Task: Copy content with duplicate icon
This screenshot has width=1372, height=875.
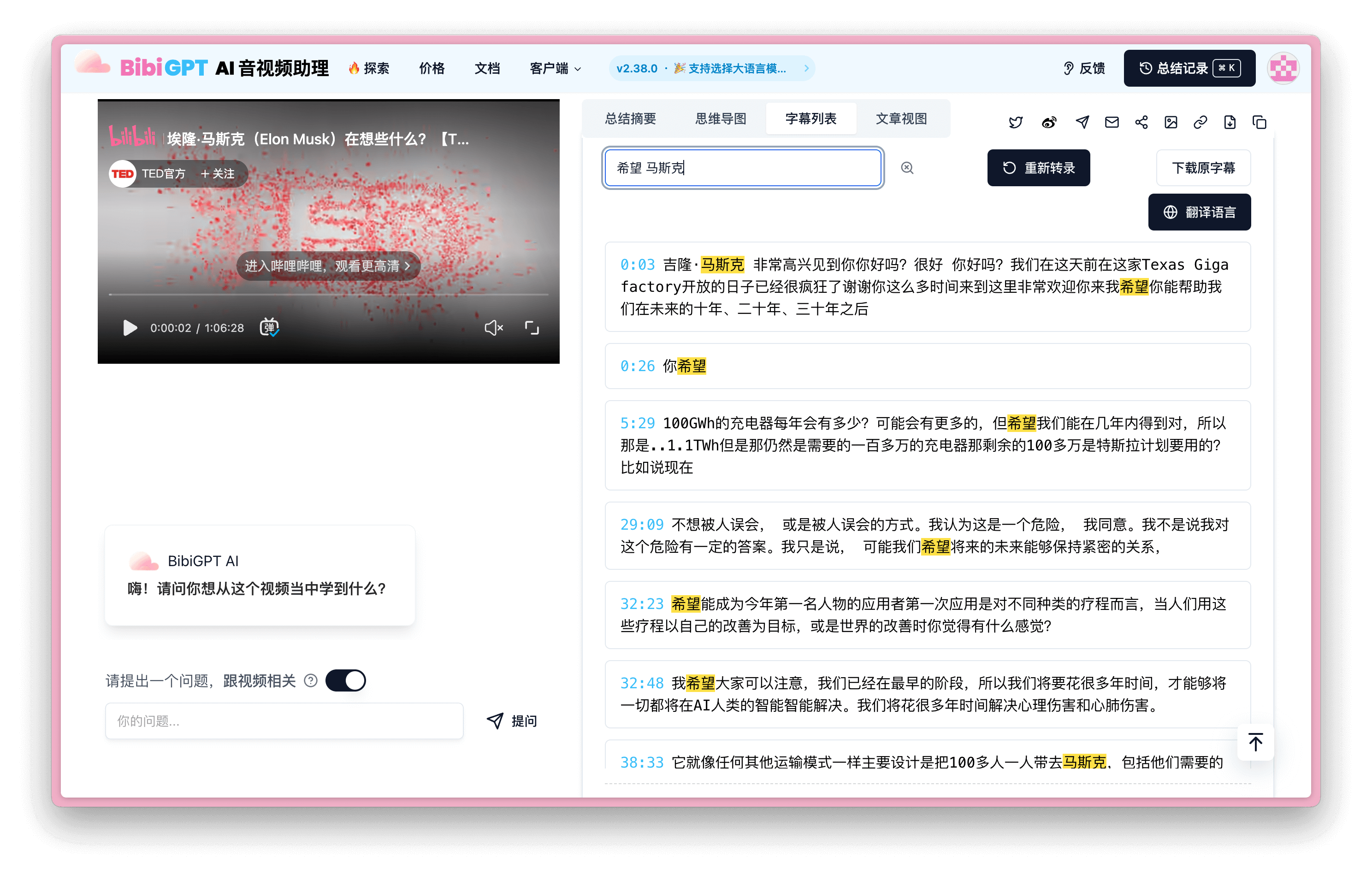Action: pyautogui.click(x=1260, y=122)
